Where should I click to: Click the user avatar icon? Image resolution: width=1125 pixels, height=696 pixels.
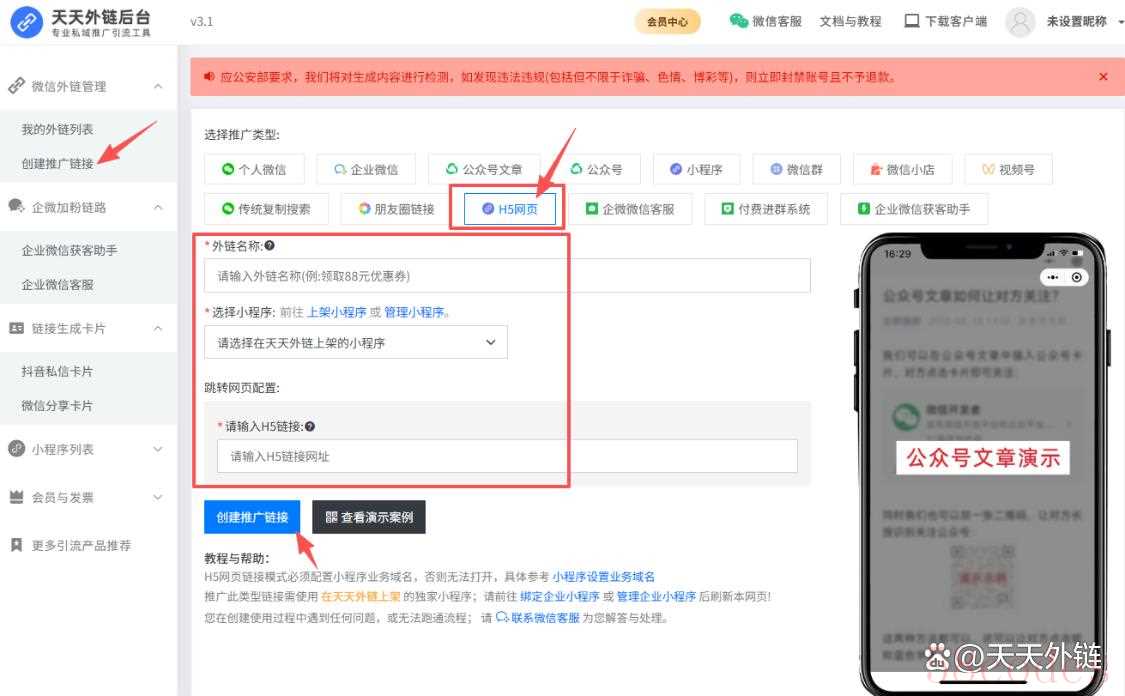click(x=1020, y=21)
